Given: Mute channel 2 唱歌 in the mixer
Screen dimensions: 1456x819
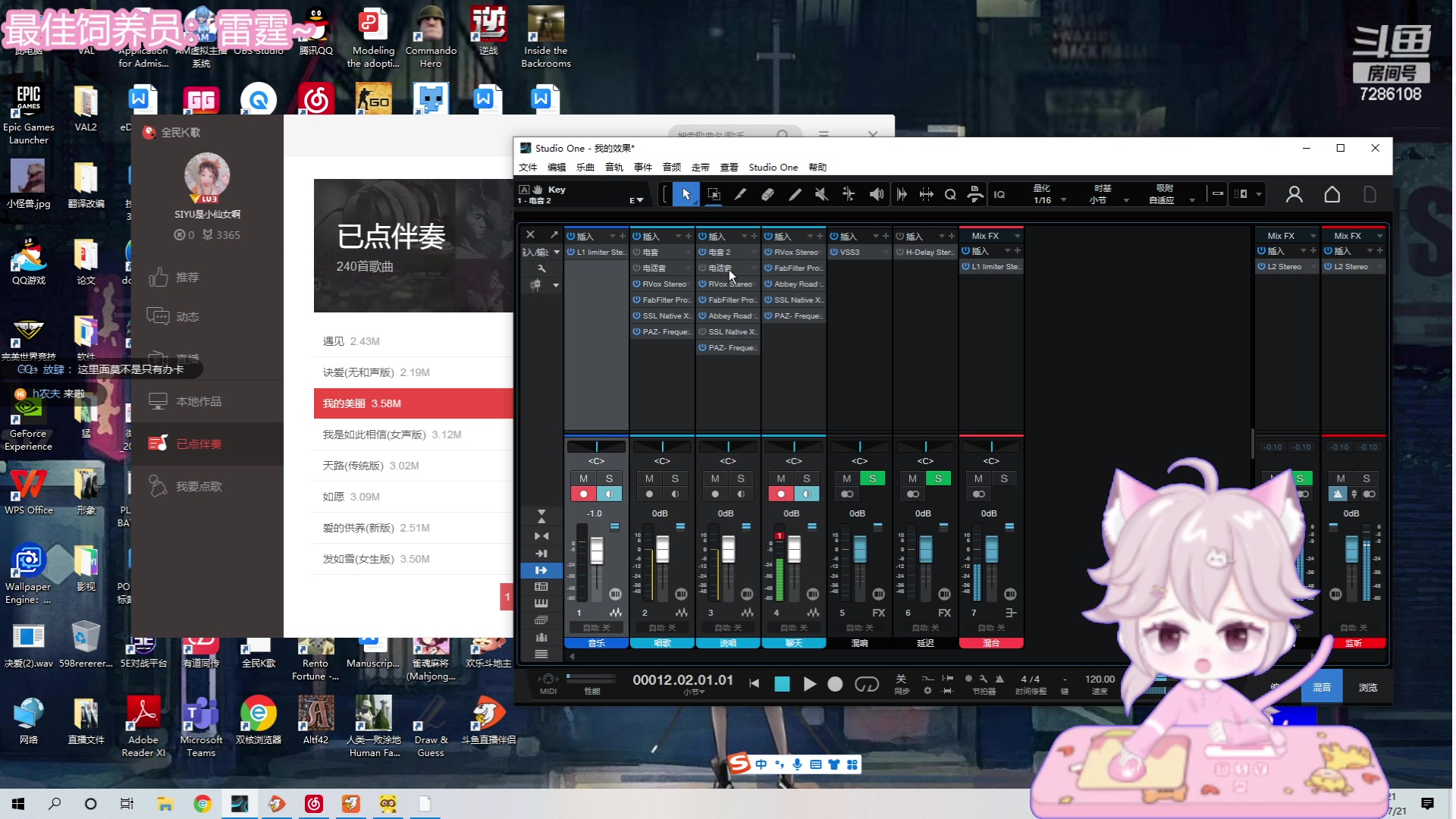Looking at the screenshot, I should (x=649, y=479).
